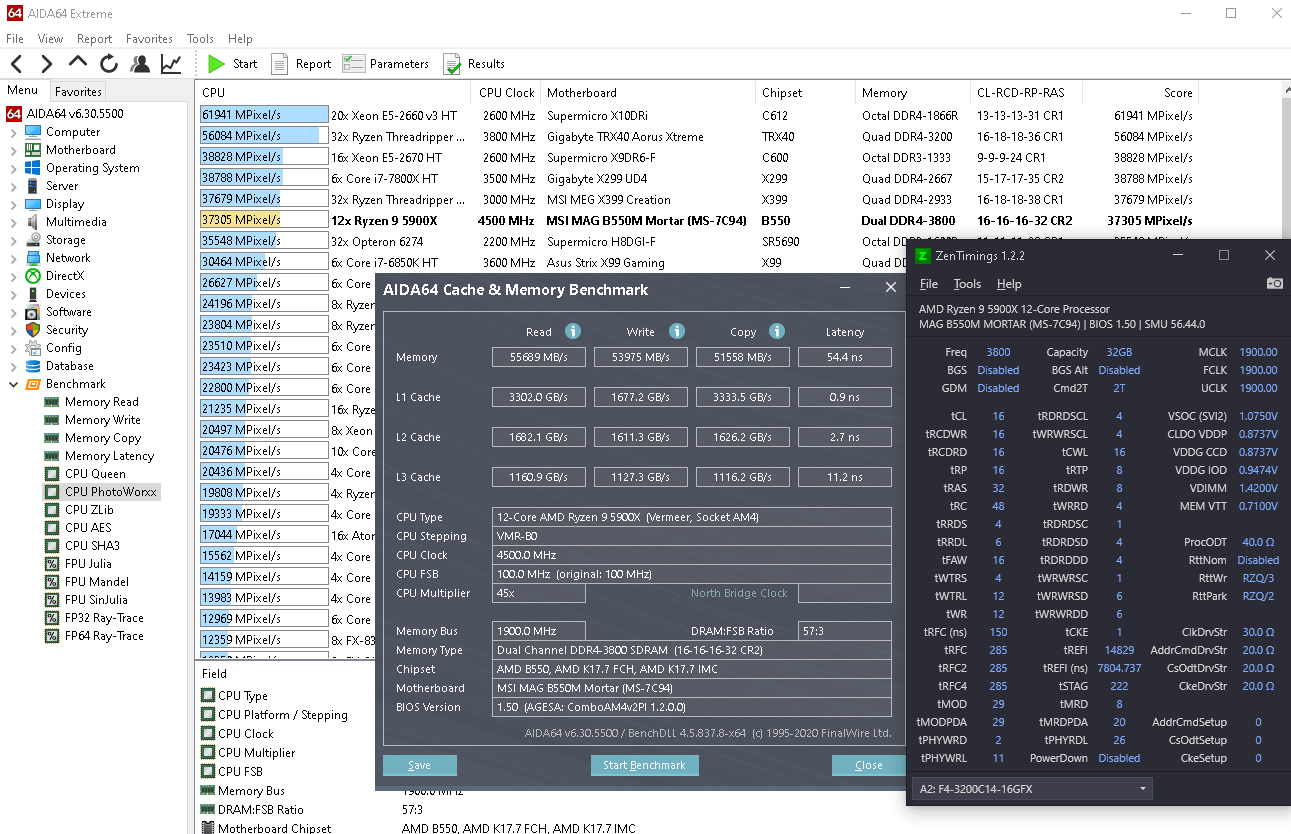Image resolution: width=1291 pixels, height=834 pixels.
Task: Collapse the Benchmark tree node
Action: (x=14, y=384)
